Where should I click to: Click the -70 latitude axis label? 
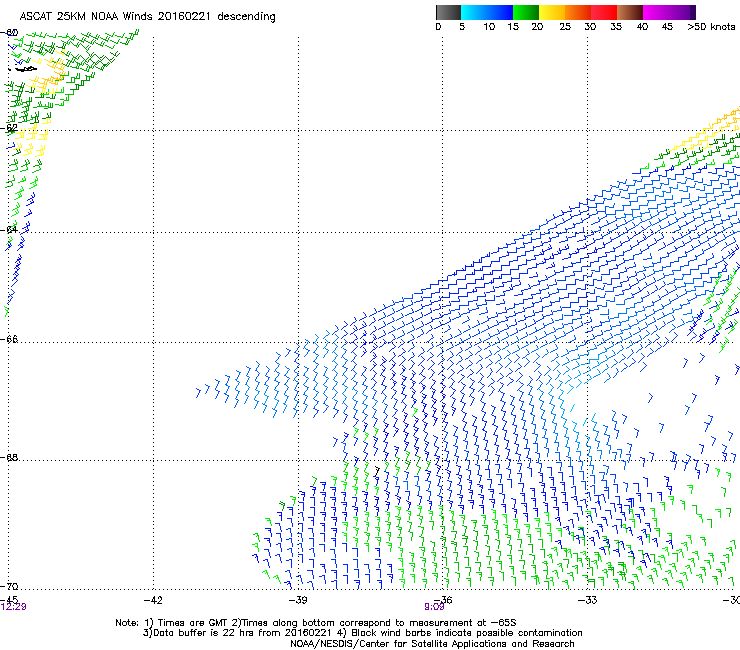[x=9, y=586]
